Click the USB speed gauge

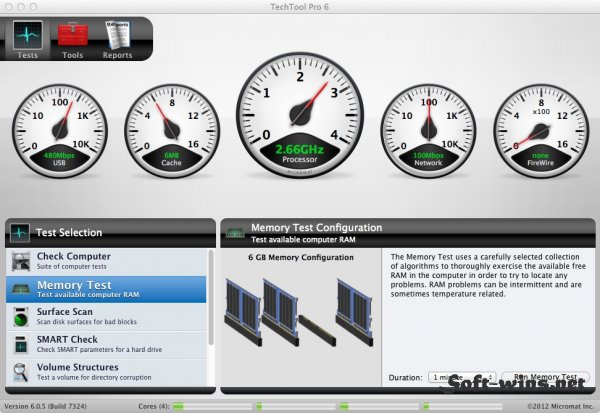point(60,131)
